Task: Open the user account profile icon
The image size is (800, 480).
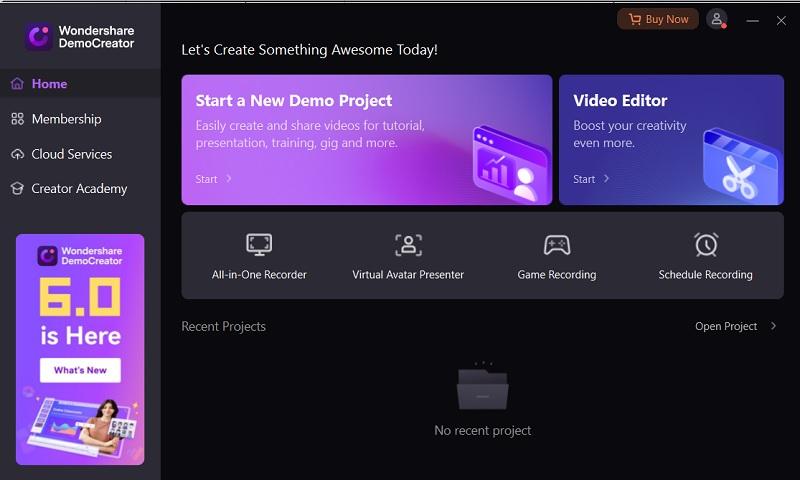Action: [x=716, y=19]
